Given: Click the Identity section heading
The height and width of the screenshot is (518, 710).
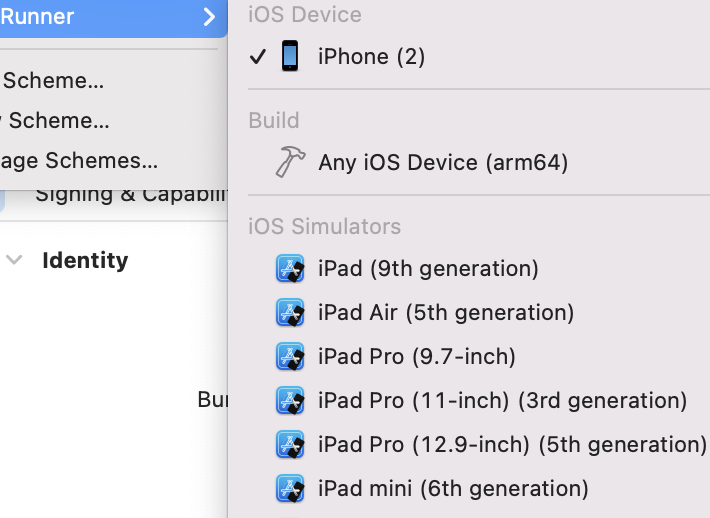Looking at the screenshot, I should [x=85, y=260].
